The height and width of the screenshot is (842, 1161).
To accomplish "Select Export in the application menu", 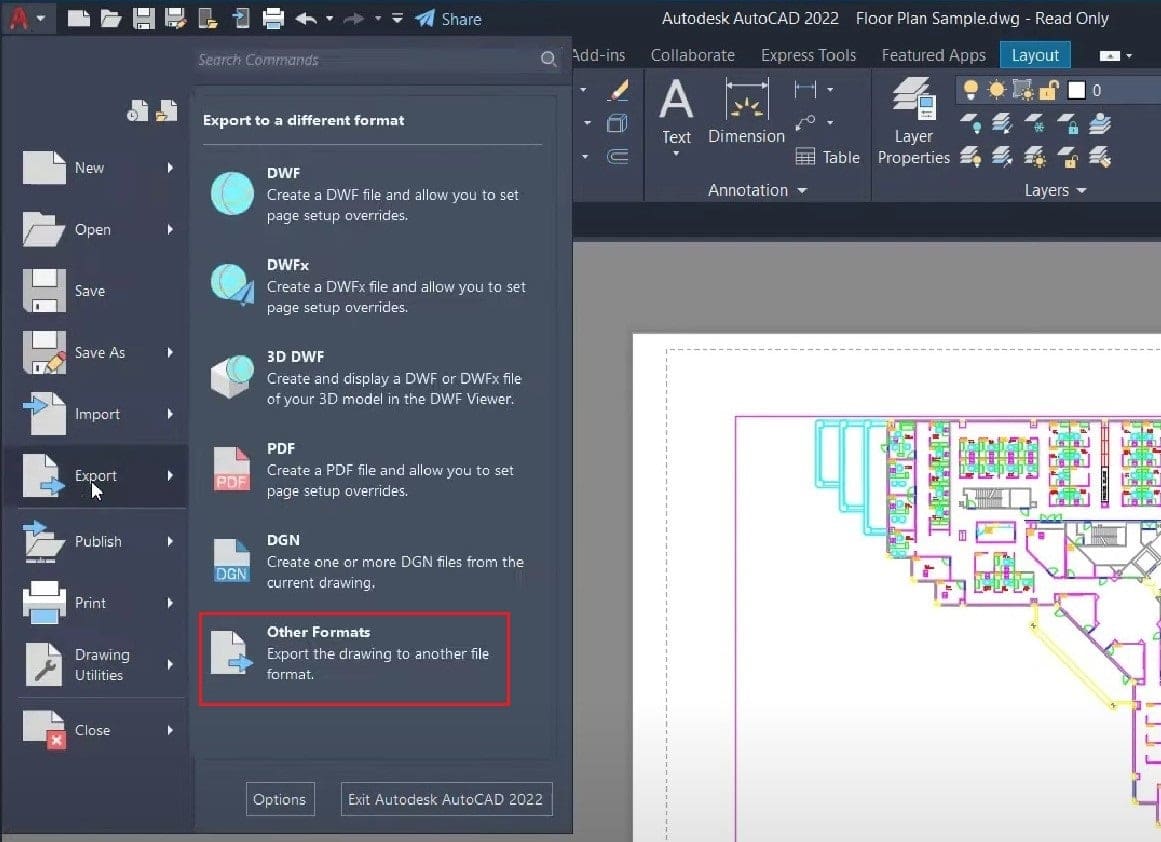I will tap(96, 476).
